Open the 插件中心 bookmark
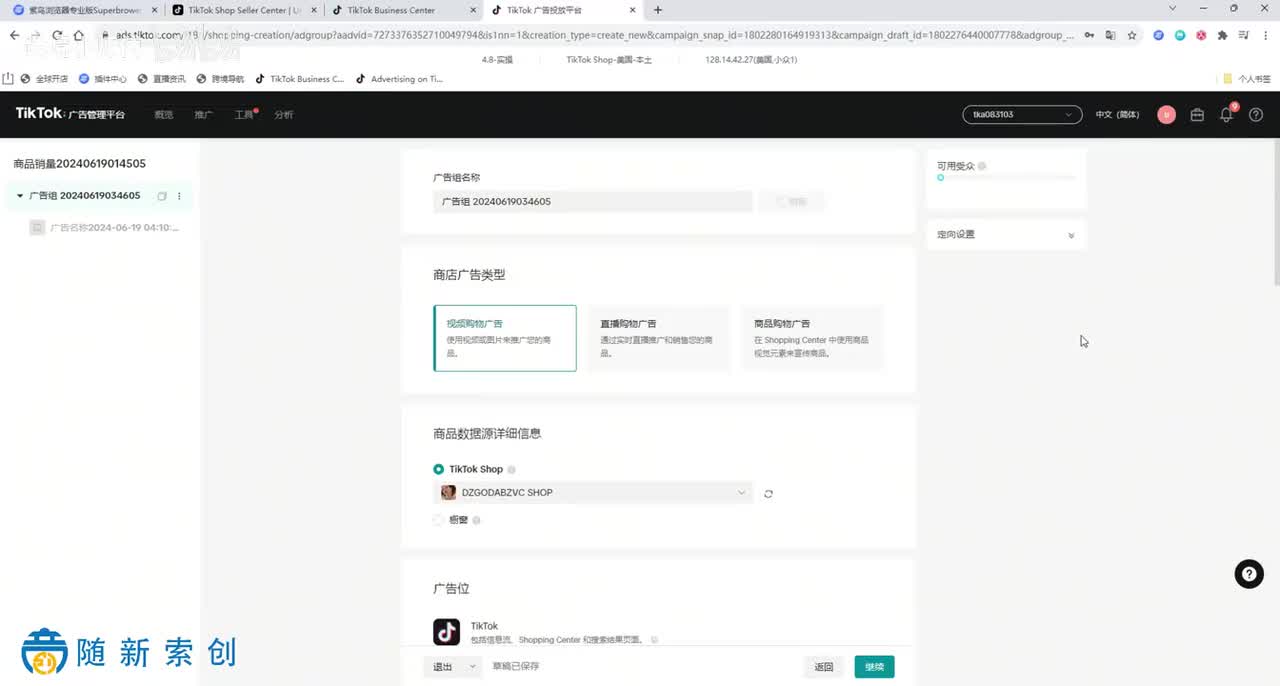 [103, 79]
